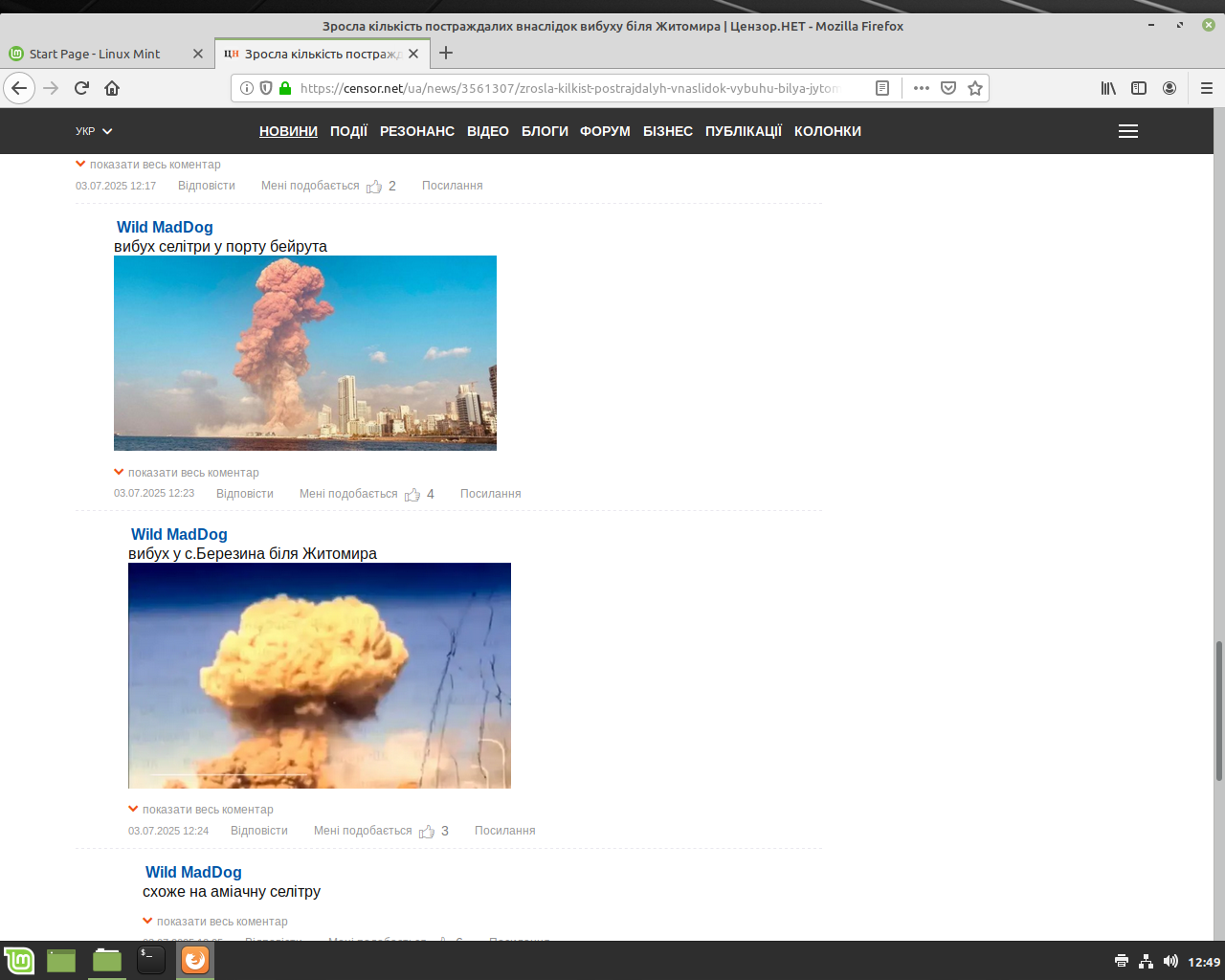
Task: Open the network tray icon
Action: [x=1146, y=961]
